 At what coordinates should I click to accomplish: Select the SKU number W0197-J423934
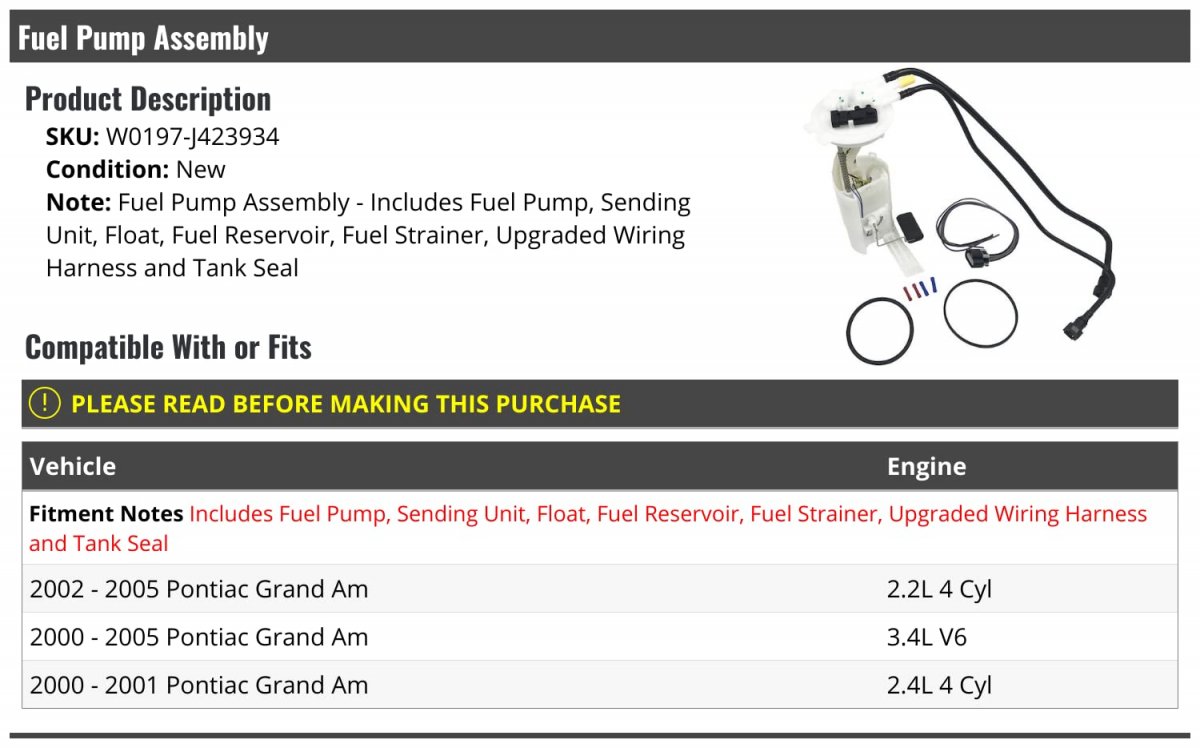(x=192, y=137)
